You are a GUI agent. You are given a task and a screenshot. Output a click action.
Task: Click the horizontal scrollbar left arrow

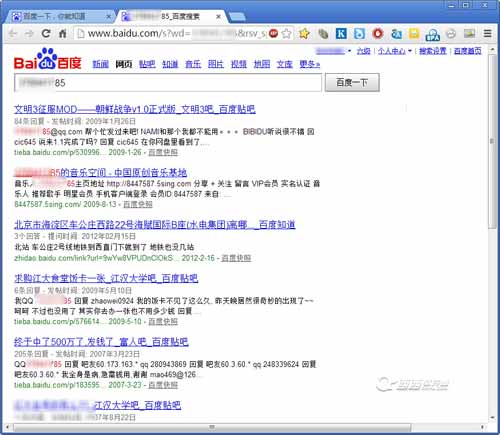pos(7,427)
